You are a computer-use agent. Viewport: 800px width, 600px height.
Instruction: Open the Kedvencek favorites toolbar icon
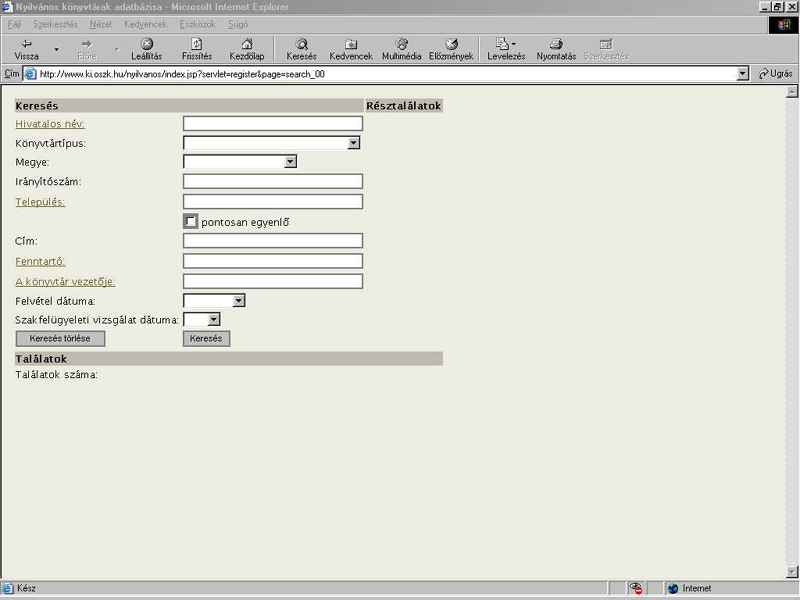pos(351,44)
